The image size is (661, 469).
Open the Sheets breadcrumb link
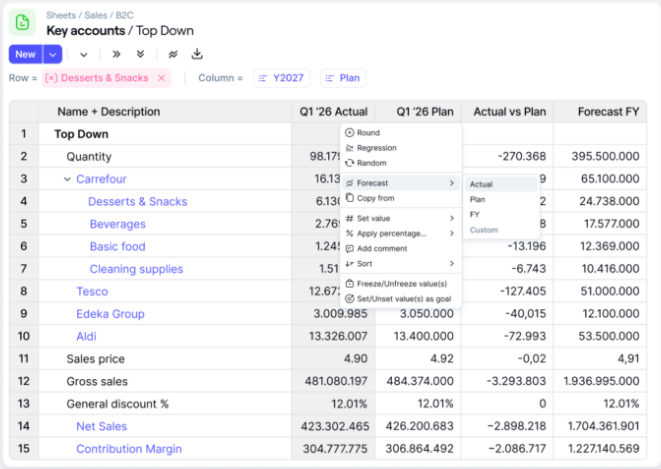[61, 16]
